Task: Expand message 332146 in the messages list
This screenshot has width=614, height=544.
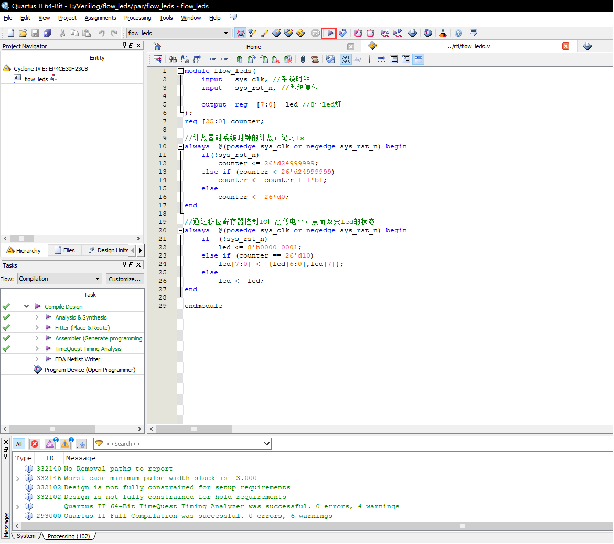Action: point(18,479)
